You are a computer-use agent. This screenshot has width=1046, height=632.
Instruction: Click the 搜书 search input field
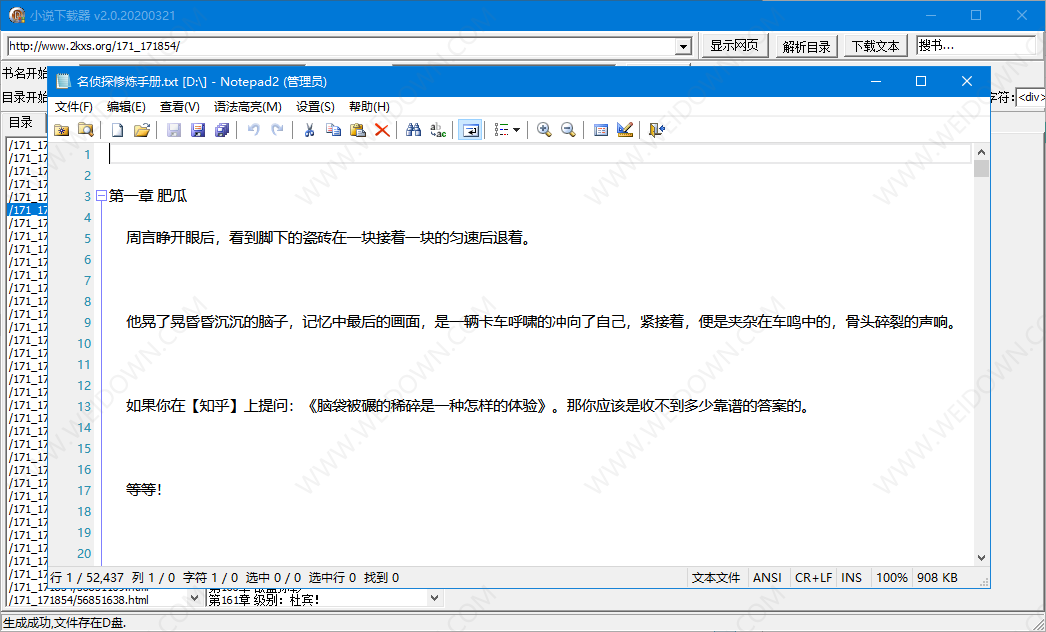coord(975,46)
